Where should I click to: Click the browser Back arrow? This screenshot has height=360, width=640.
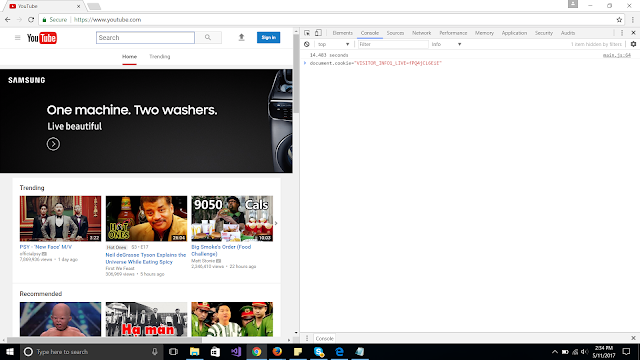click(x=8, y=20)
